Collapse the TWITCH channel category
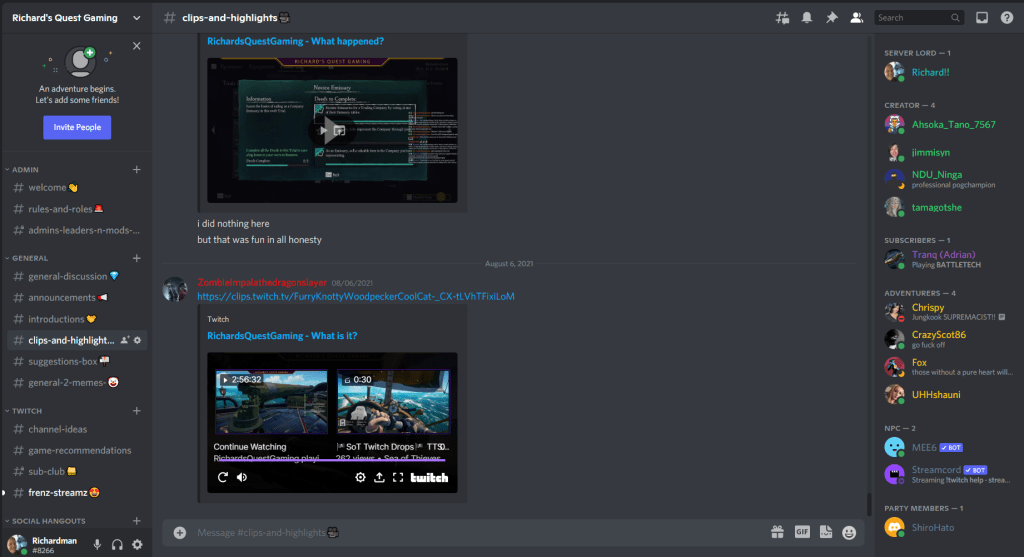Image resolution: width=1024 pixels, height=557 pixels. pyautogui.click(x=30, y=411)
